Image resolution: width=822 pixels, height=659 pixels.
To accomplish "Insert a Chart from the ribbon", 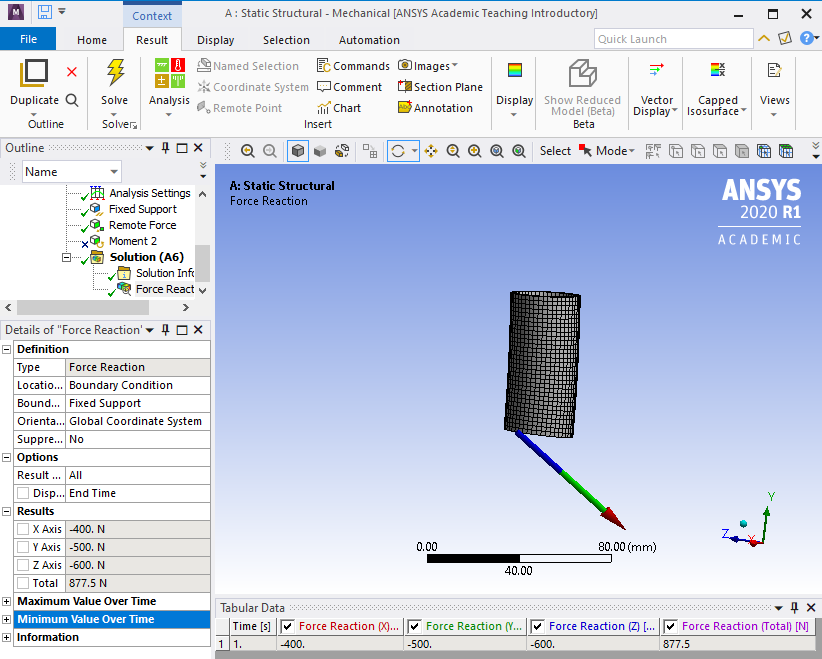I will coord(338,108).
